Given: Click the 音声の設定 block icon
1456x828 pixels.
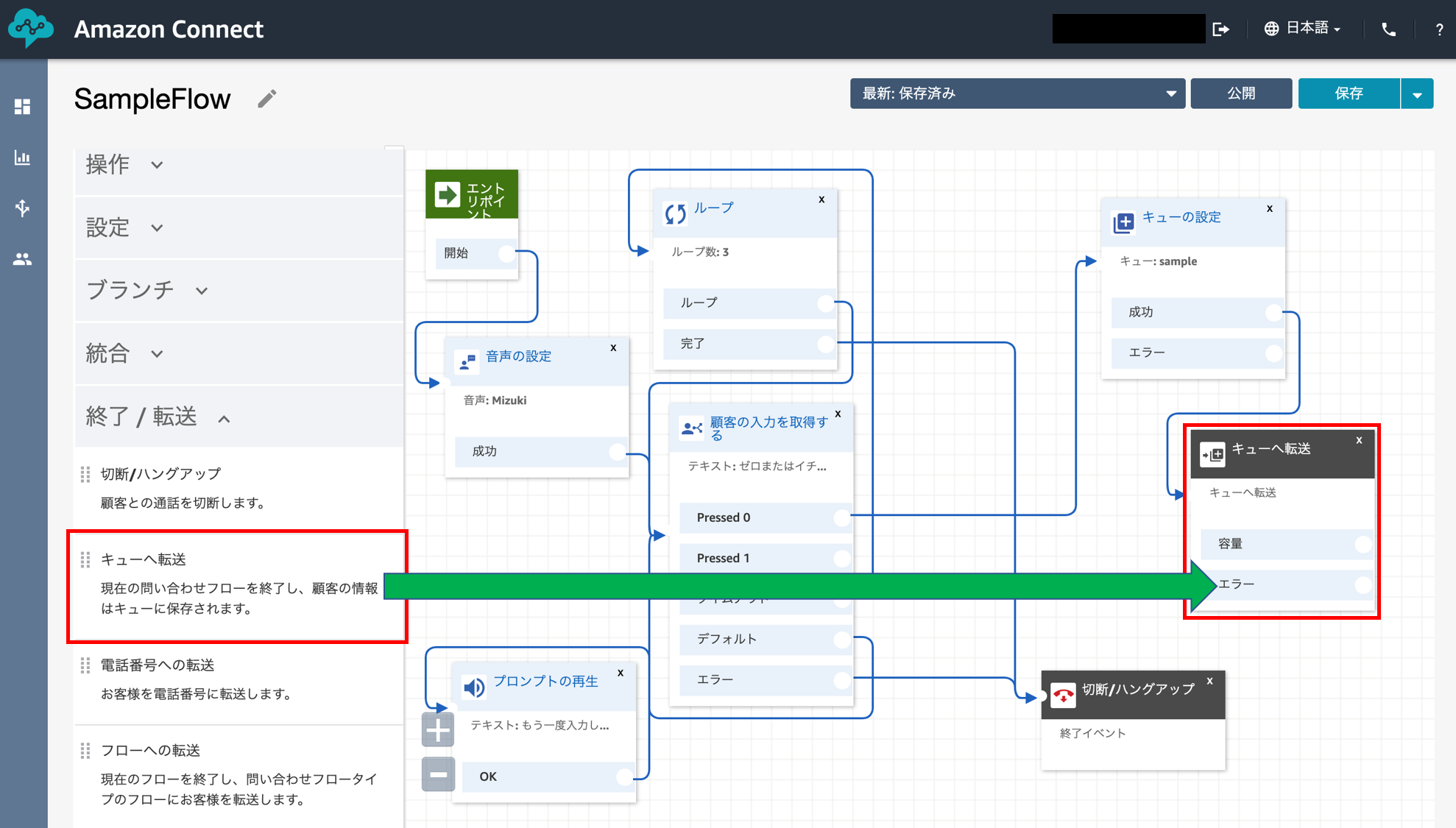Looking at the screenshot, I should 467,362.
